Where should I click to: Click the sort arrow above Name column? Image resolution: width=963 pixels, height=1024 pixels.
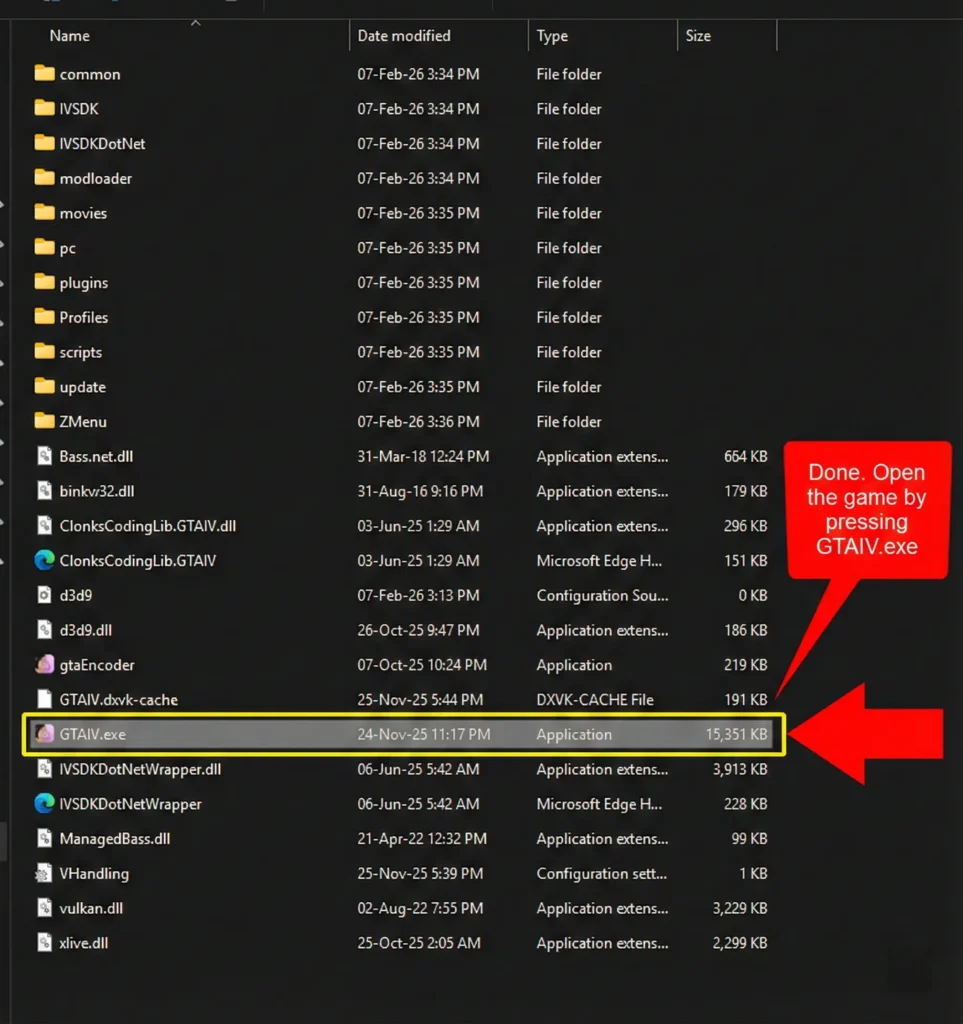[x=195, y=22]
